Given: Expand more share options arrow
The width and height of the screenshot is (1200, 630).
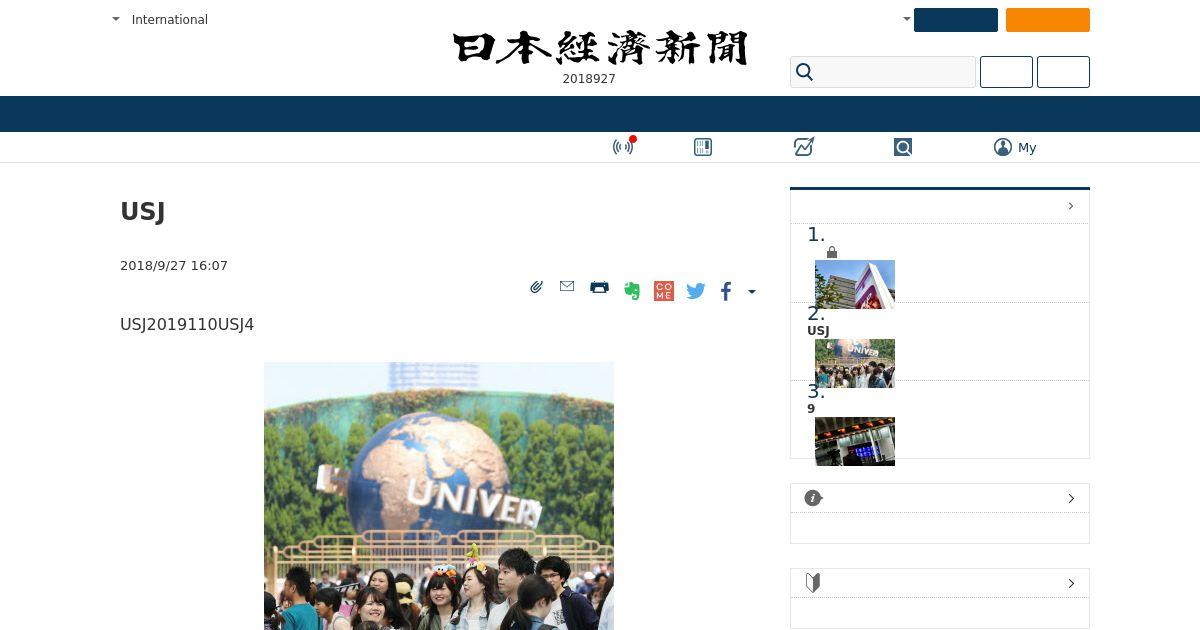Looking at the screenshot, I should pyautogui.click(x=752, y=292).
